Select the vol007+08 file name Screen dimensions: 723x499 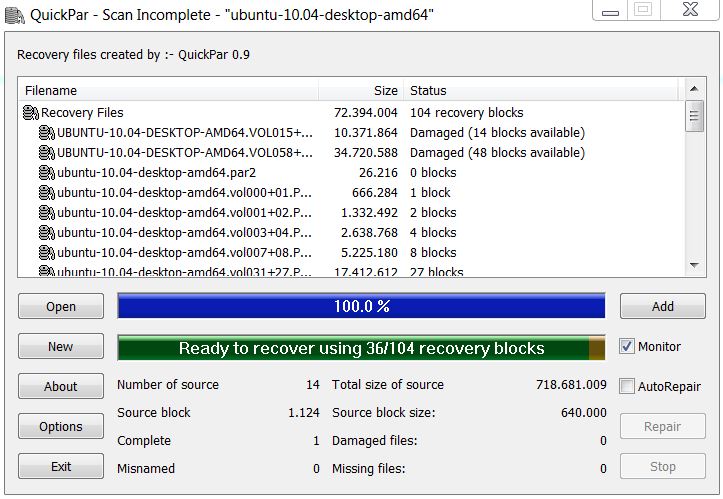(184, 252)
